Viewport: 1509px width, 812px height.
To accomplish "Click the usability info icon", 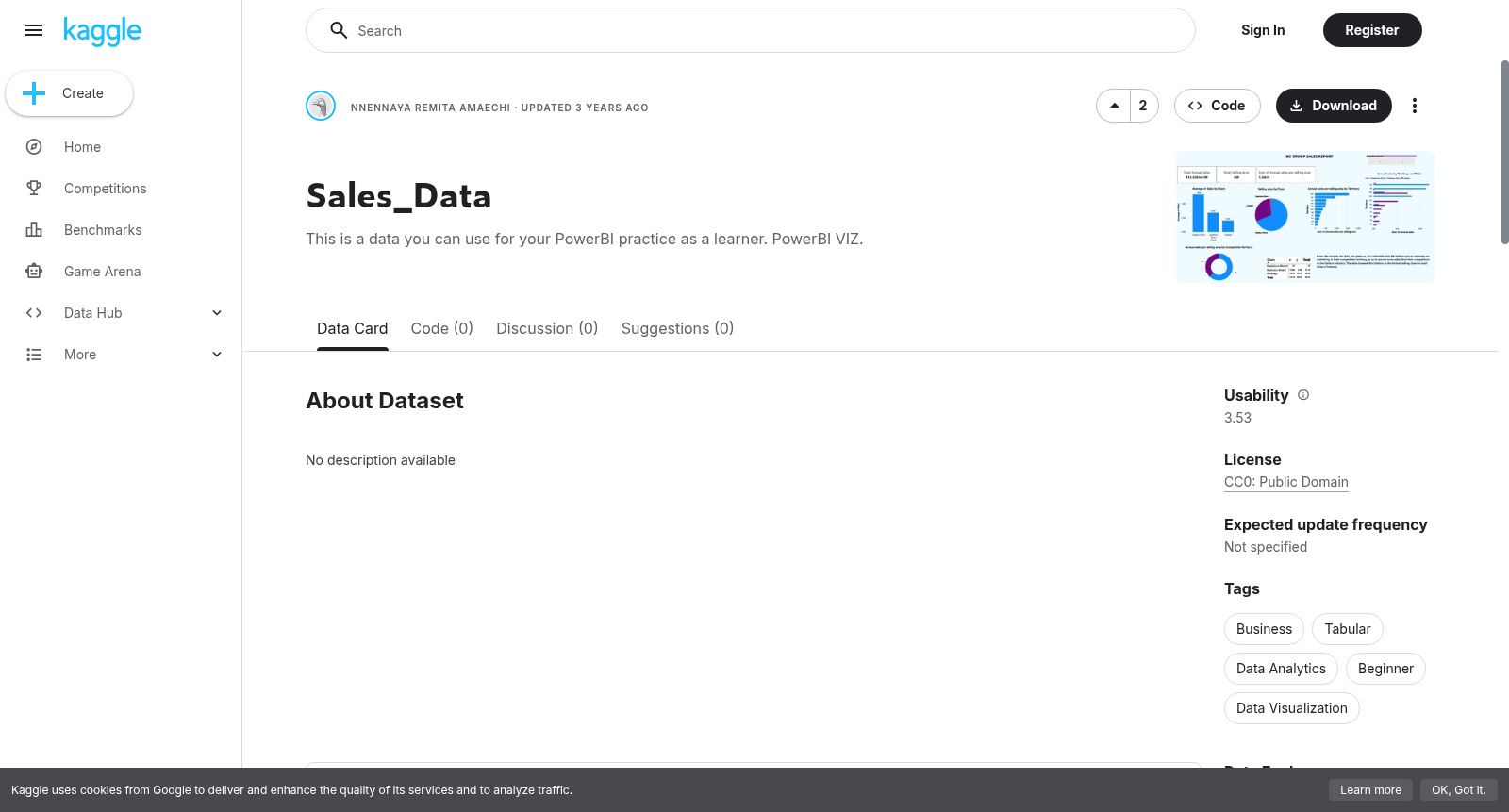I will [x=1303, y=395].
